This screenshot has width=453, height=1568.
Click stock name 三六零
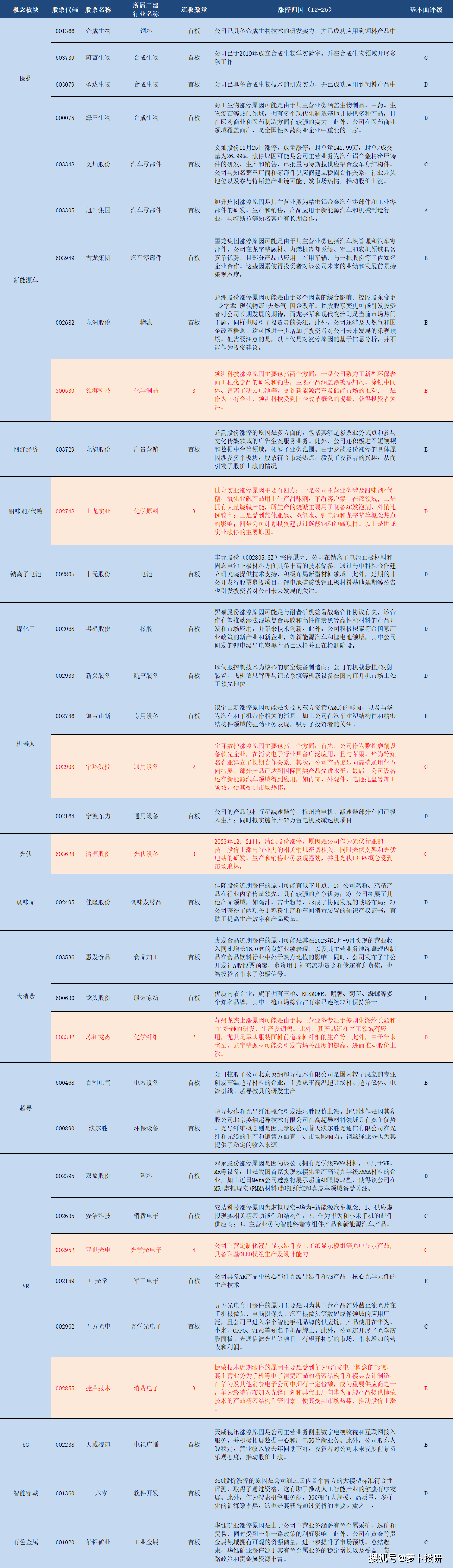(x=98, y=1493)
